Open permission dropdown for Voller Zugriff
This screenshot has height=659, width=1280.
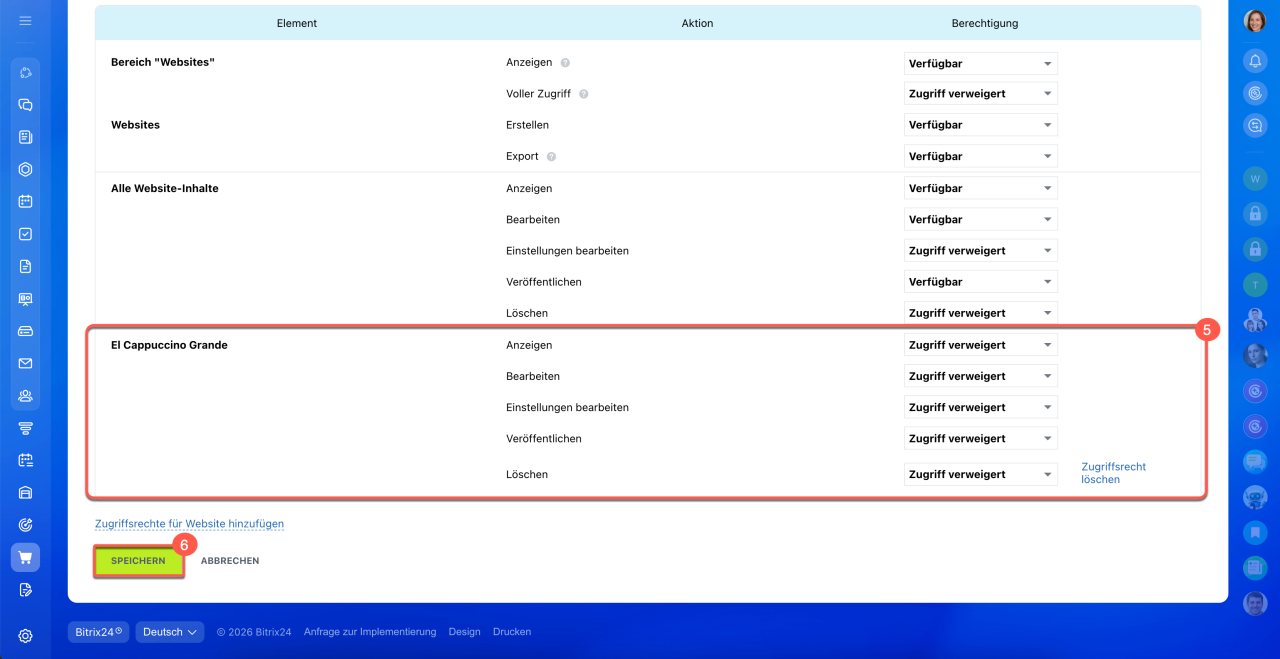[980, 94]
